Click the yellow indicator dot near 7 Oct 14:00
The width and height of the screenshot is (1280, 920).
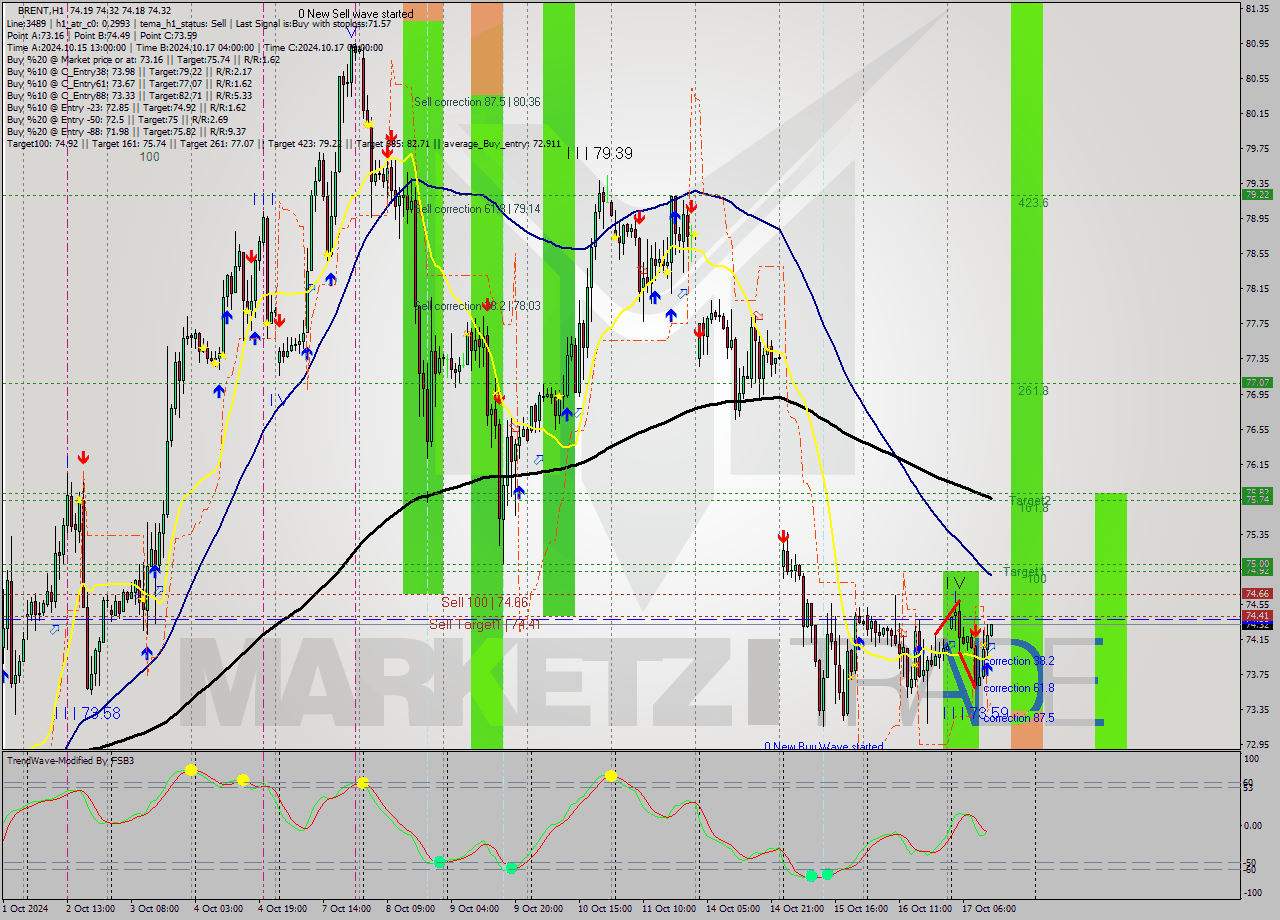(x=362, y=783)
